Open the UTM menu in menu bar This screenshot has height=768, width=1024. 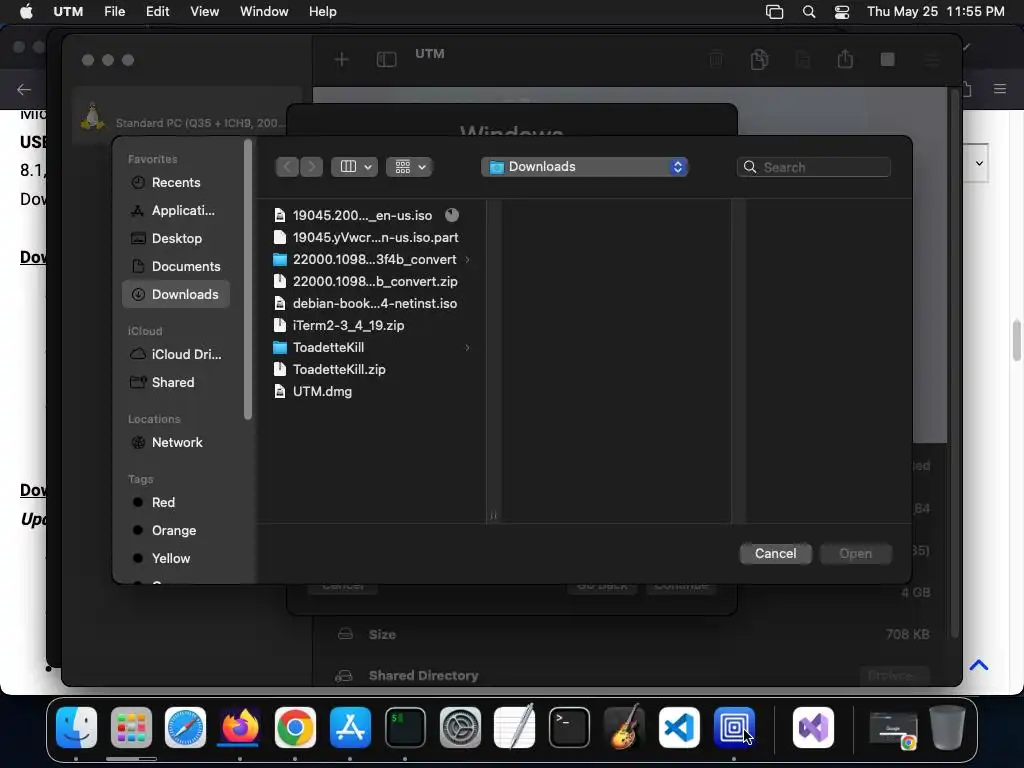tap(68, 12)
